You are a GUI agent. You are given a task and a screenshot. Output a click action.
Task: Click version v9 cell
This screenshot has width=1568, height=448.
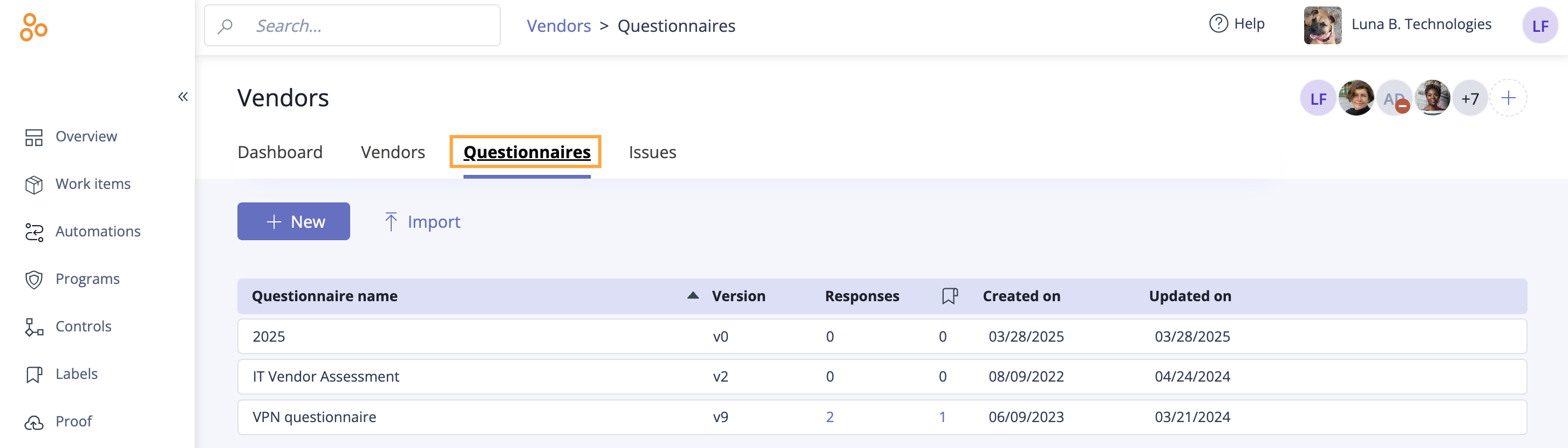click(x=720, y=417)
